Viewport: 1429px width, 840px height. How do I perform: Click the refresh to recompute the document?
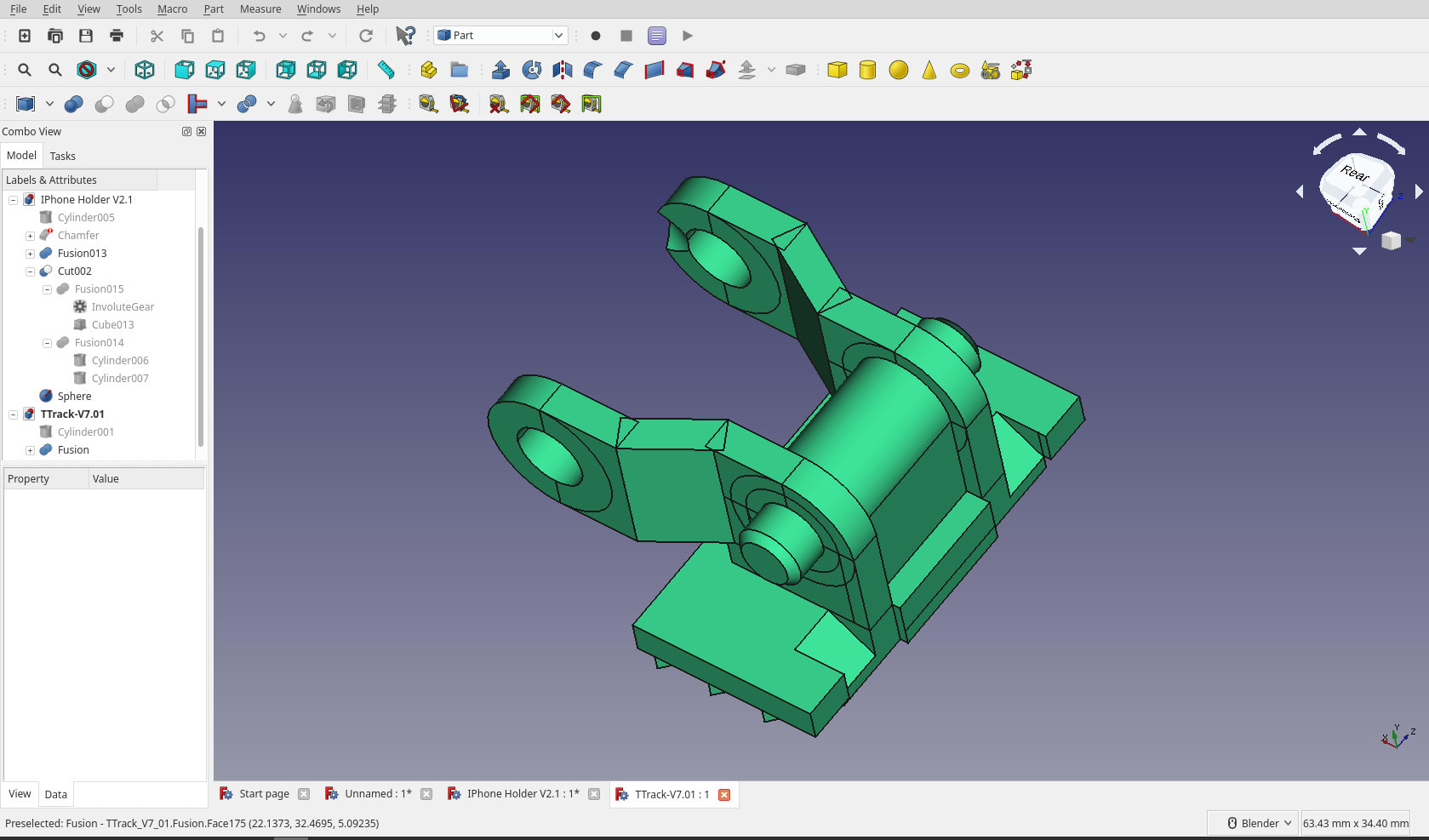tap(366, 36)
